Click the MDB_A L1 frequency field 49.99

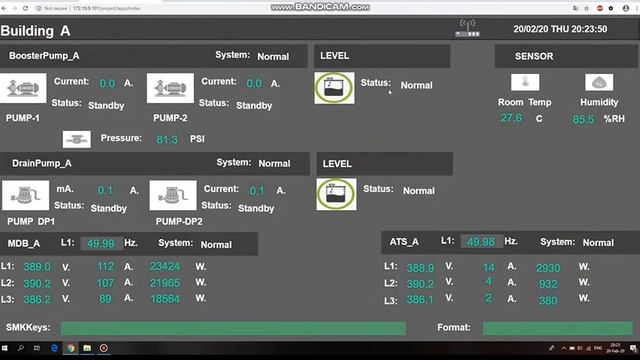101,244
